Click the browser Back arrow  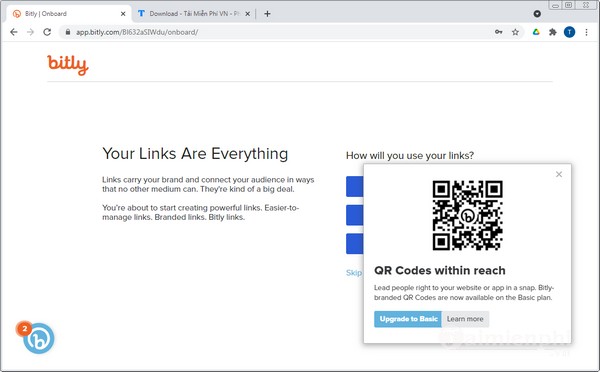click(x=14, y=32)
